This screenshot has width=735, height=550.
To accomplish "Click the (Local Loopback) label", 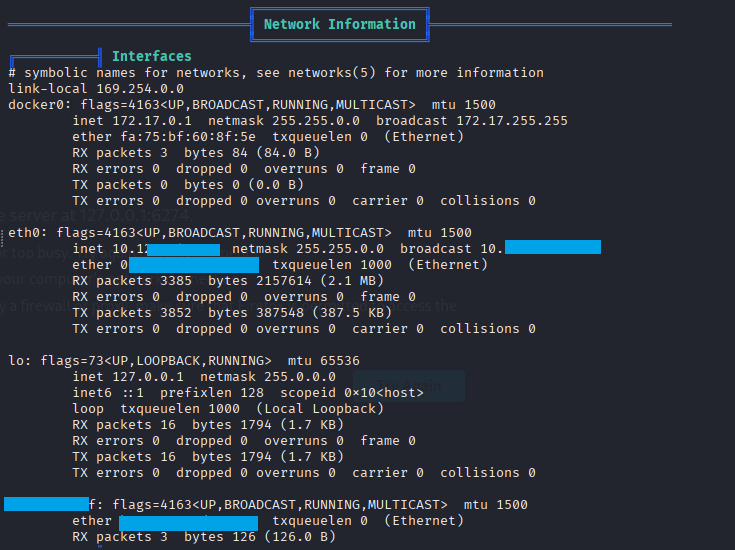I will [320, 409].
